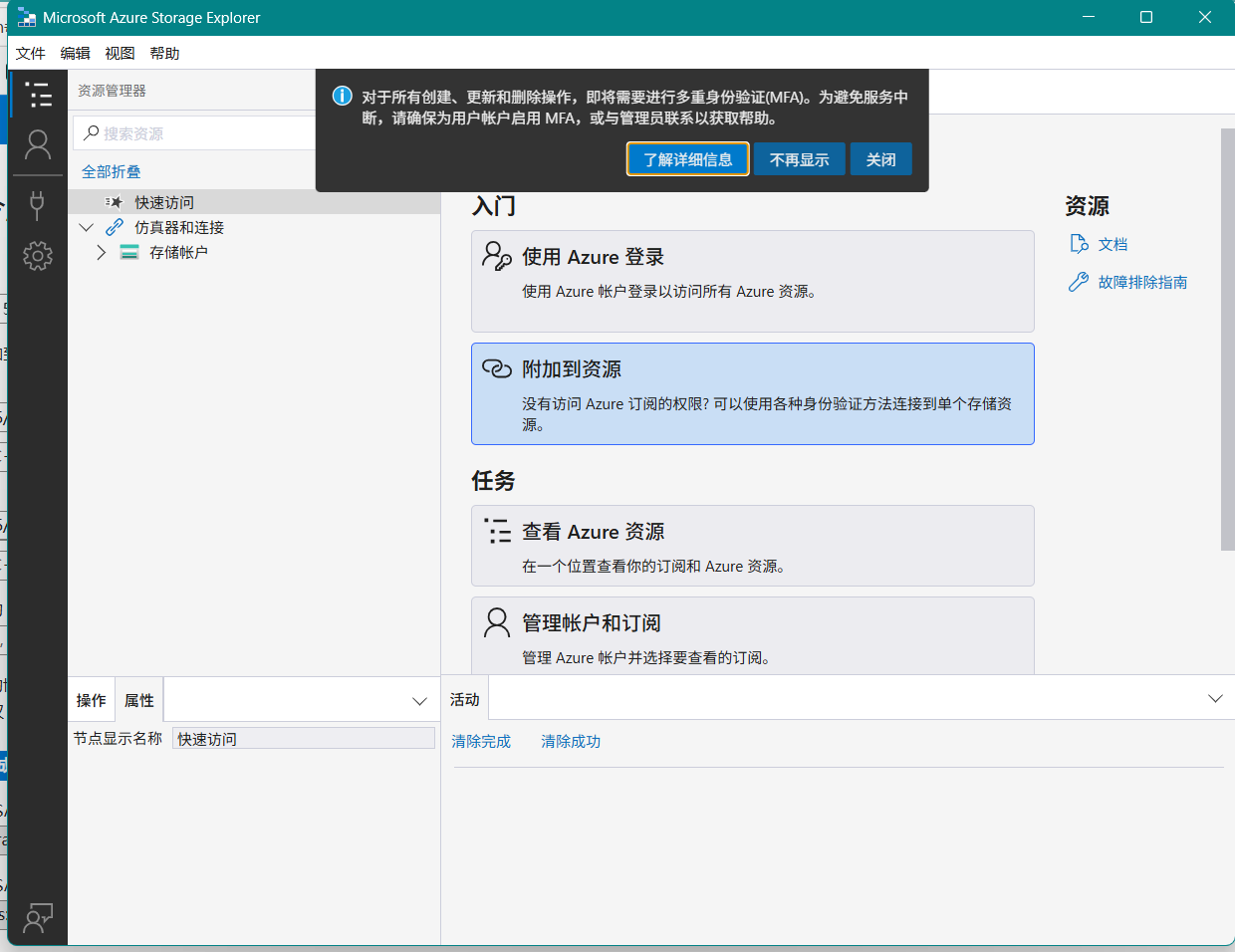Open the Explorer view icon in sidebar
1235x952 pixels.
pyautogui.click(x=38, y=95)
